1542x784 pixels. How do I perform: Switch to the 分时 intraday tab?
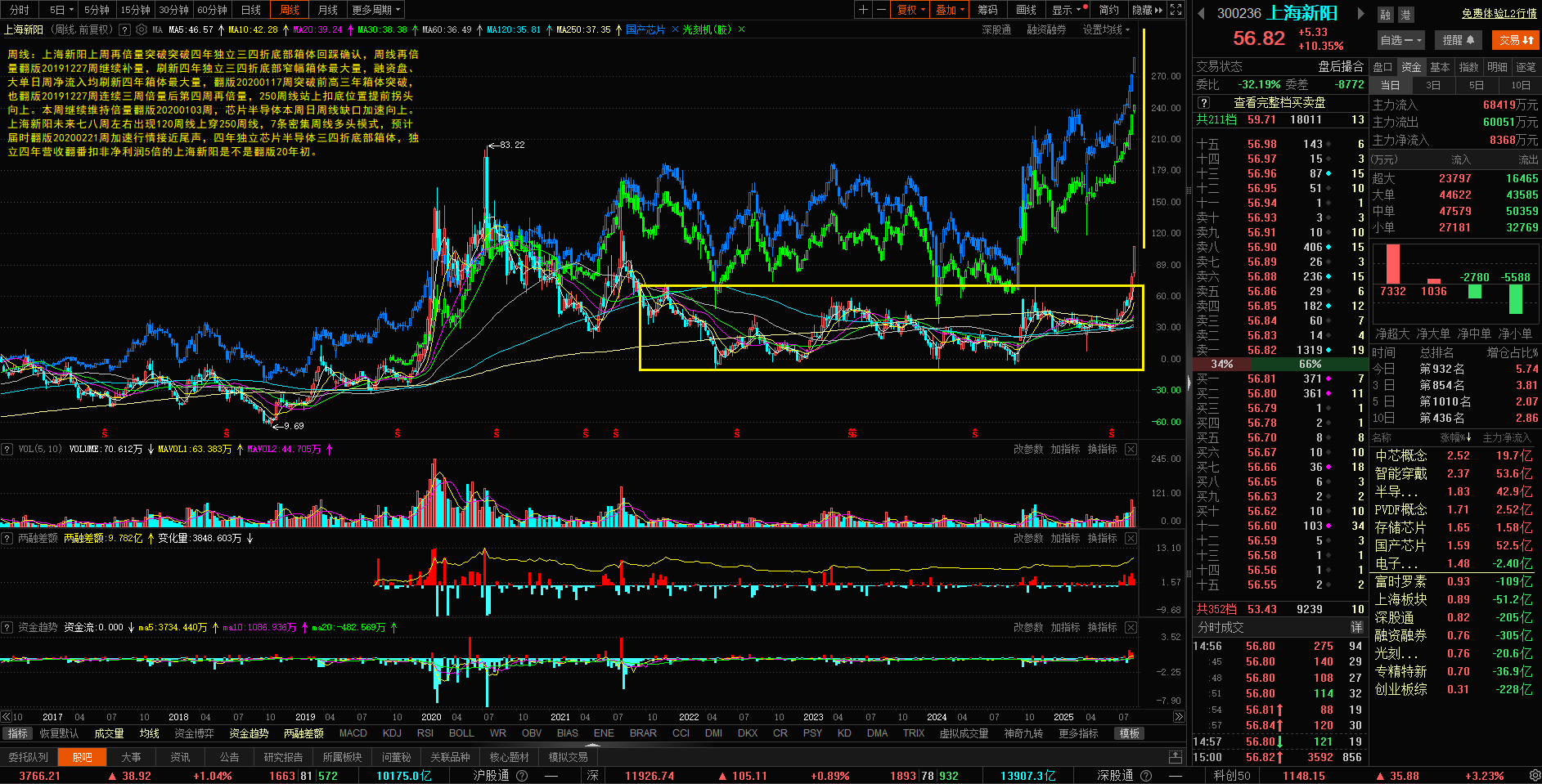coord(20,10)
